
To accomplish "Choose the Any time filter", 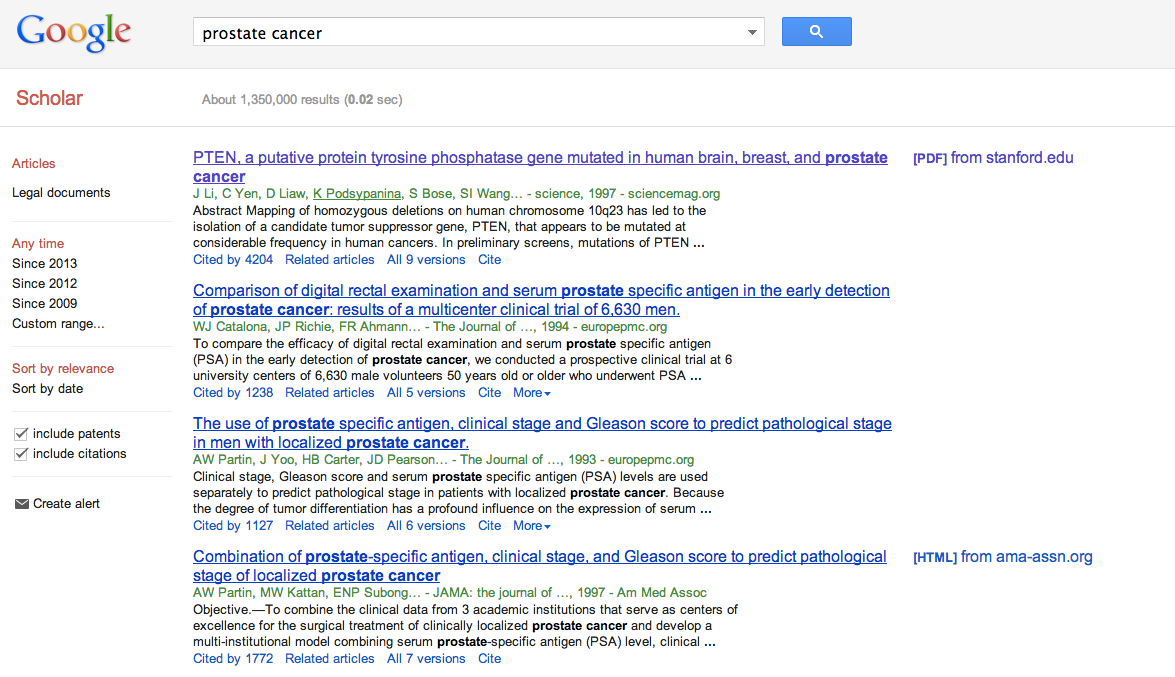I will coord(37,244).
